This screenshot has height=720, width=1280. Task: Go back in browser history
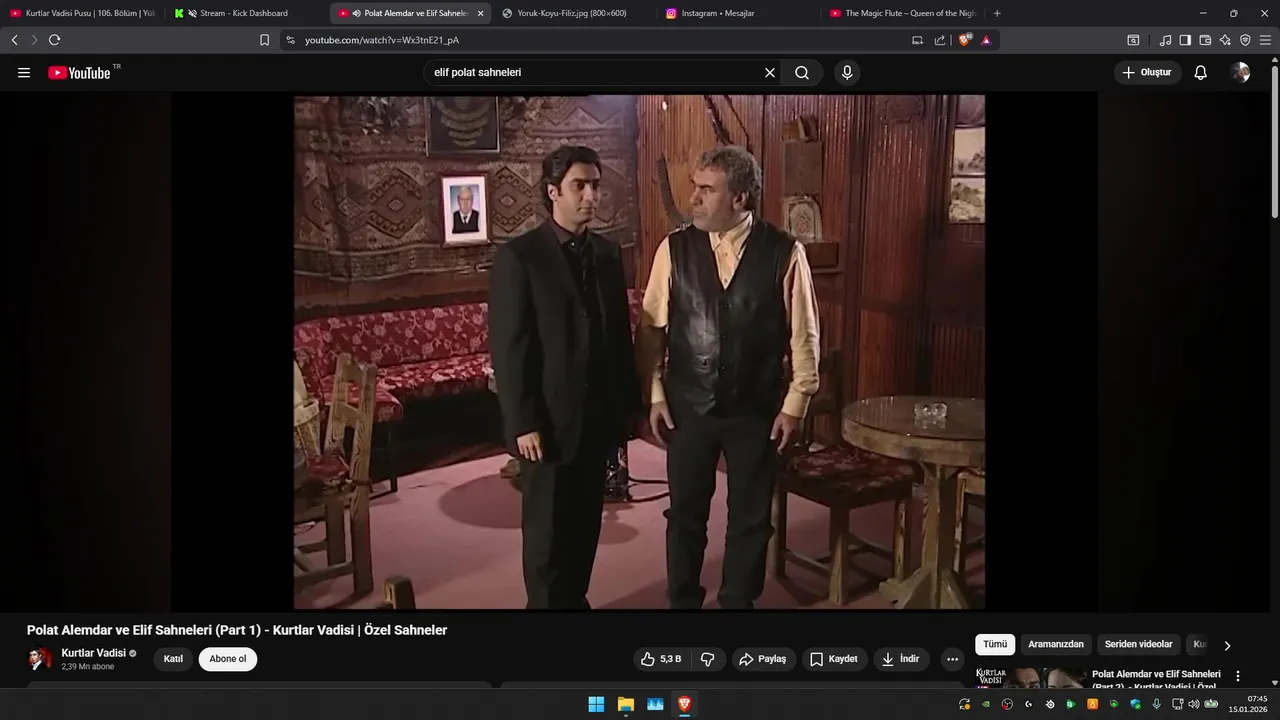point(14,40)
